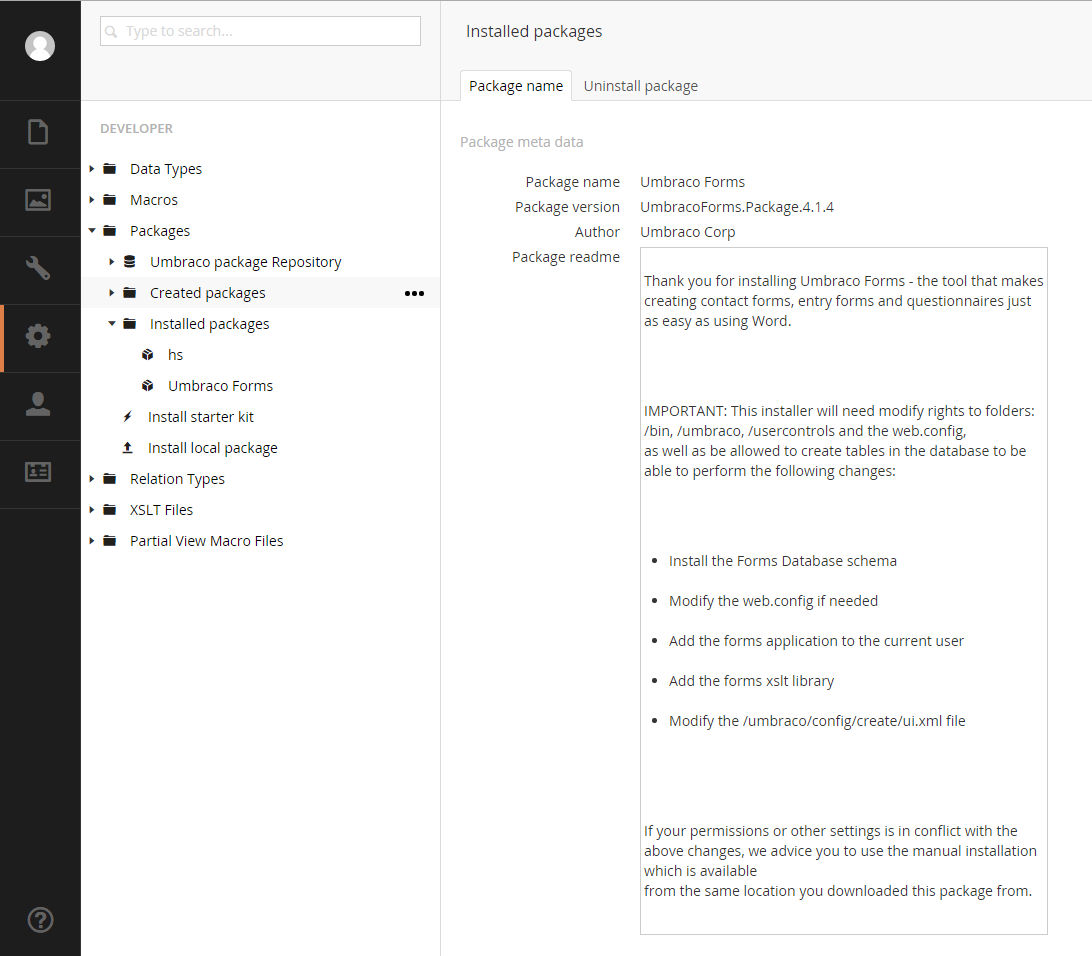Click the Macros folder icon
This screenshot has height=956, width=1092.
coord(110,200)
